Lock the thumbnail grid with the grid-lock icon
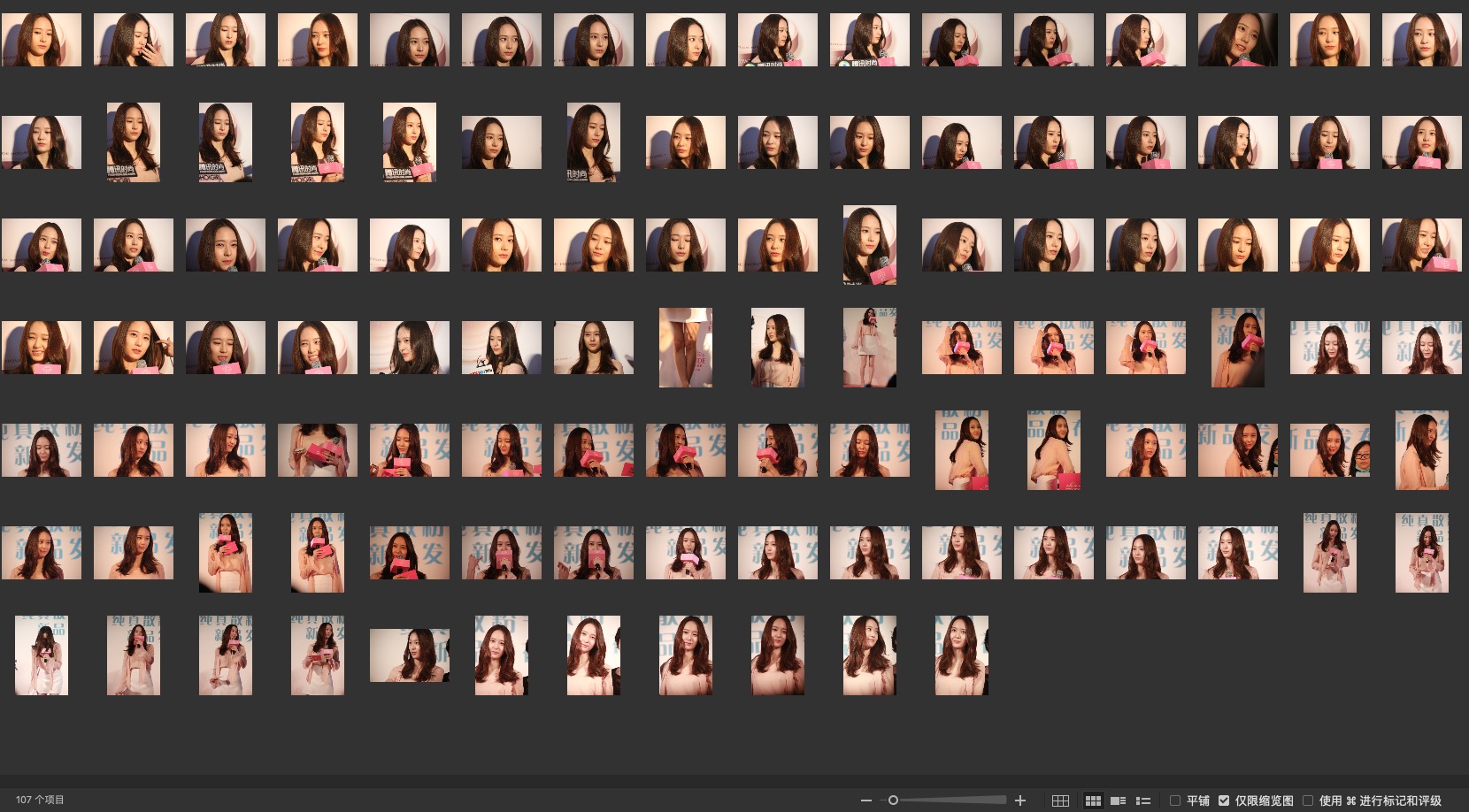 [x=1060, y=801]
